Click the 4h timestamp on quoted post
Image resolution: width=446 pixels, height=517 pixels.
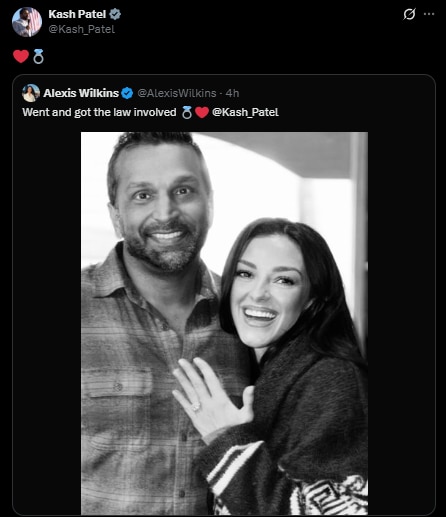click(x=232, y=93)
